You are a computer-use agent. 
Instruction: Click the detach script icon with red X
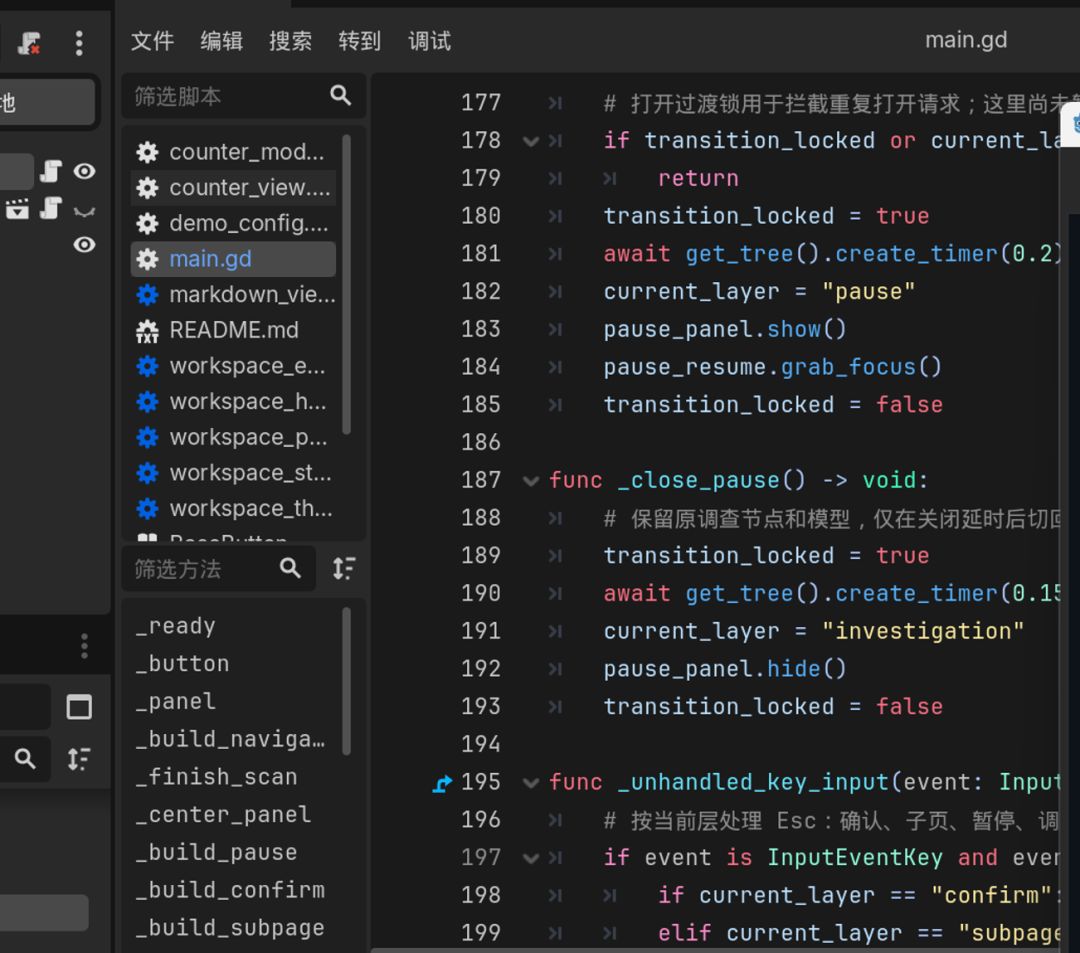29,43
